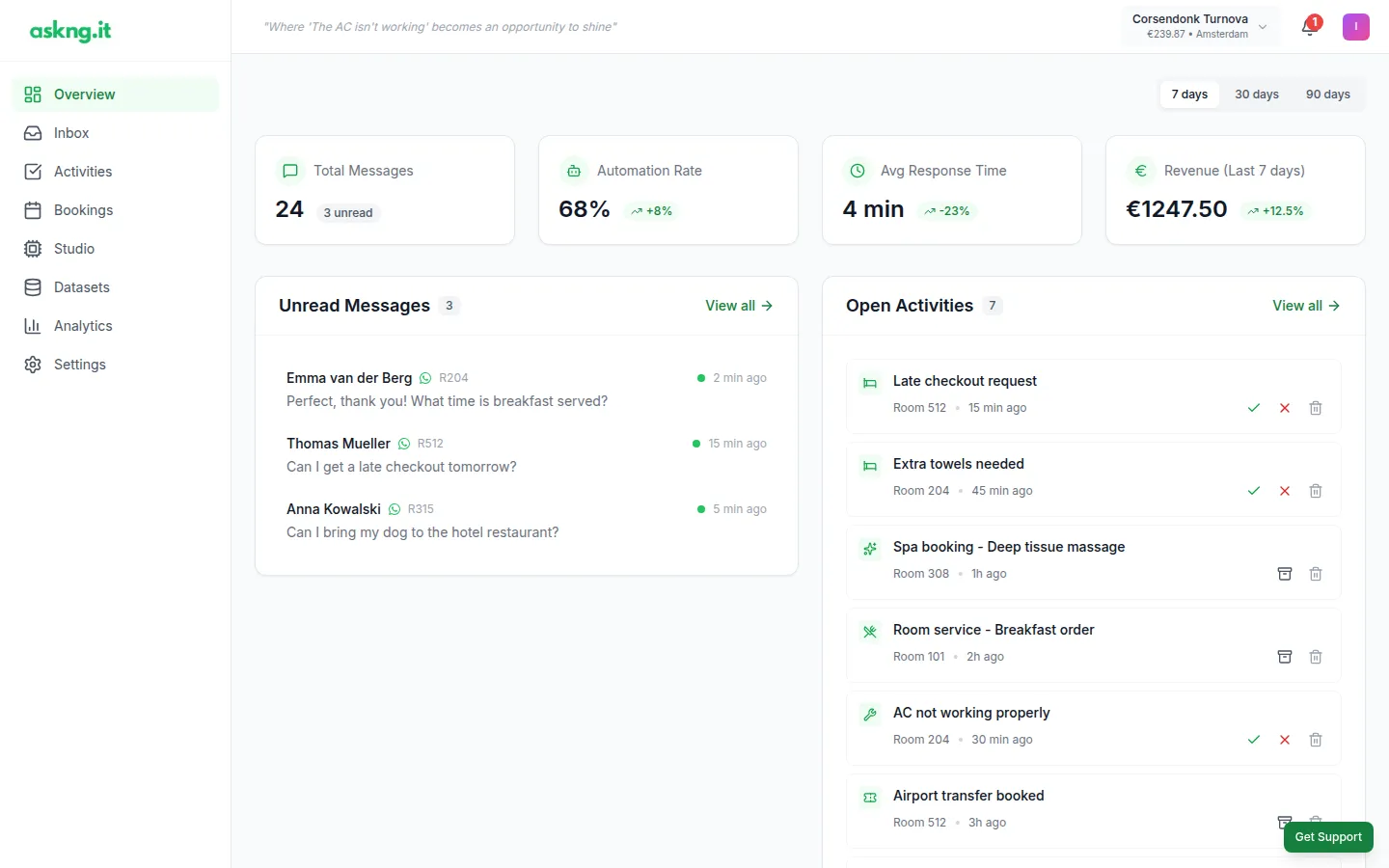Open Settings in sidebar

click(x=116, y=365)
